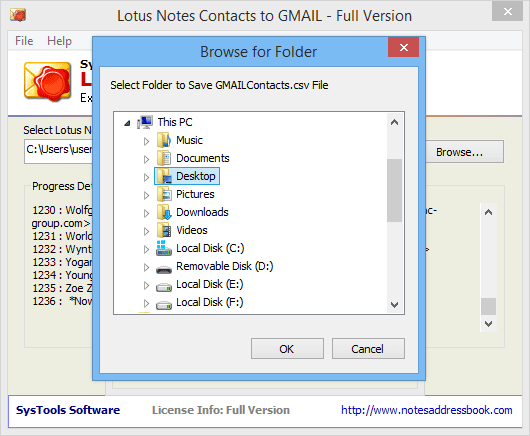Cancel the Browse for Folder dialog
The width and height of the screenshot is (530, 436).
click(x=368, y=348)
